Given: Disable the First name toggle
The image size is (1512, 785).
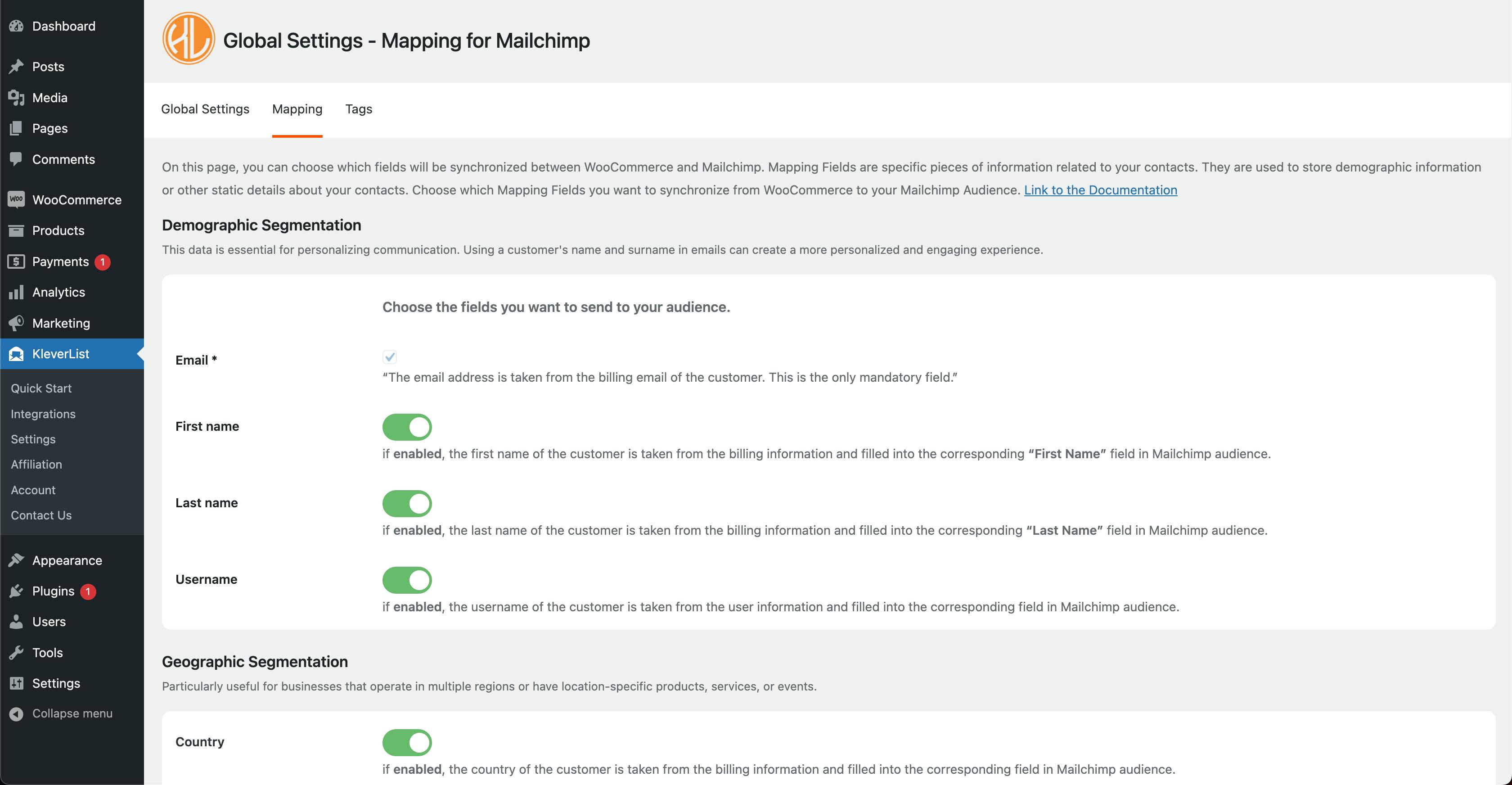Looking at the screenshot, I should 407,427.
